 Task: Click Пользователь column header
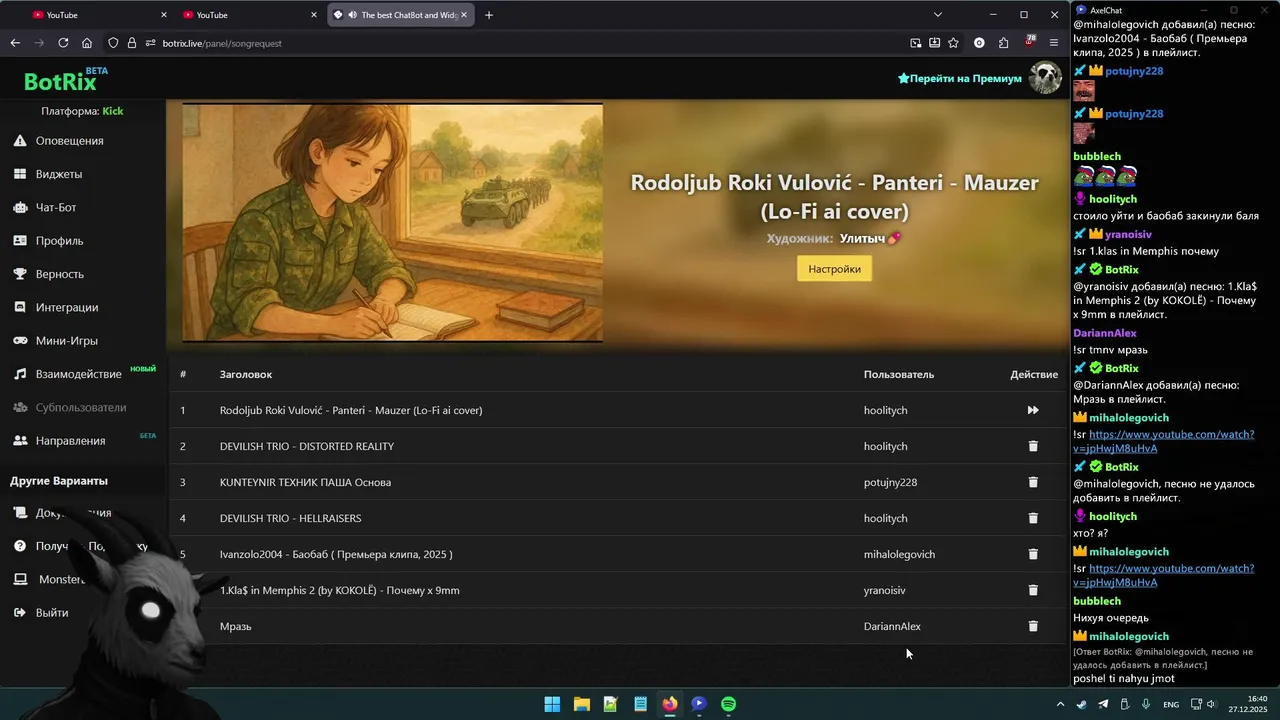899,374
